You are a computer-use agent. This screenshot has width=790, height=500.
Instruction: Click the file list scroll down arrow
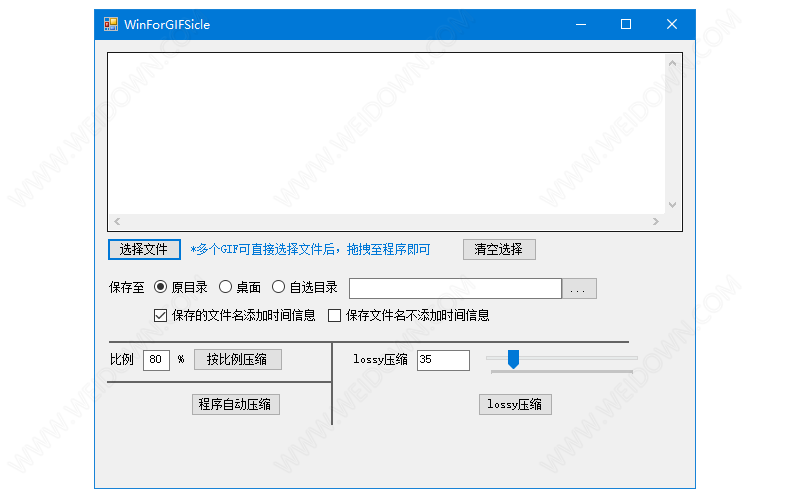672,204
